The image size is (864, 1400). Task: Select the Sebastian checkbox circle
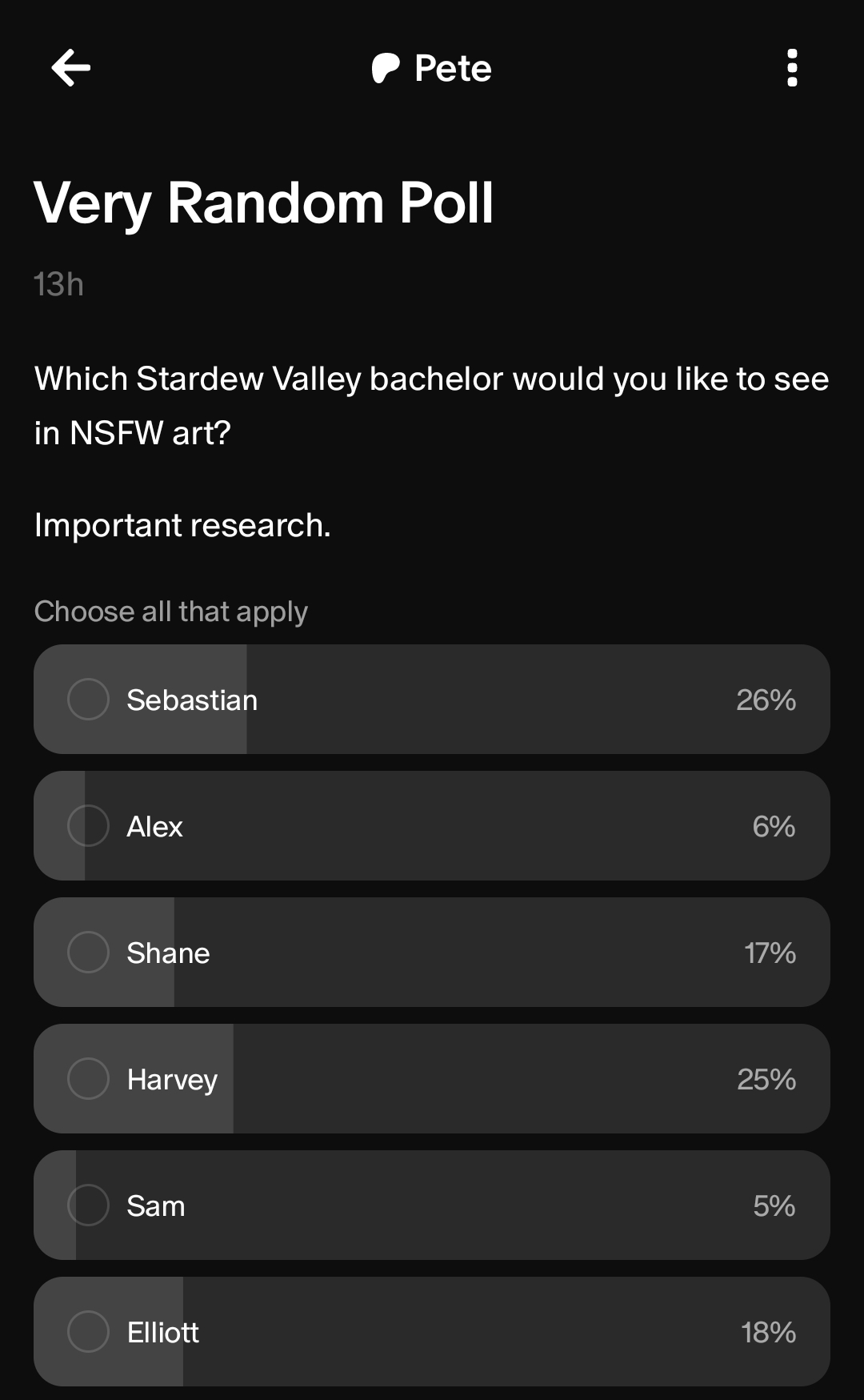coord(88,700)
